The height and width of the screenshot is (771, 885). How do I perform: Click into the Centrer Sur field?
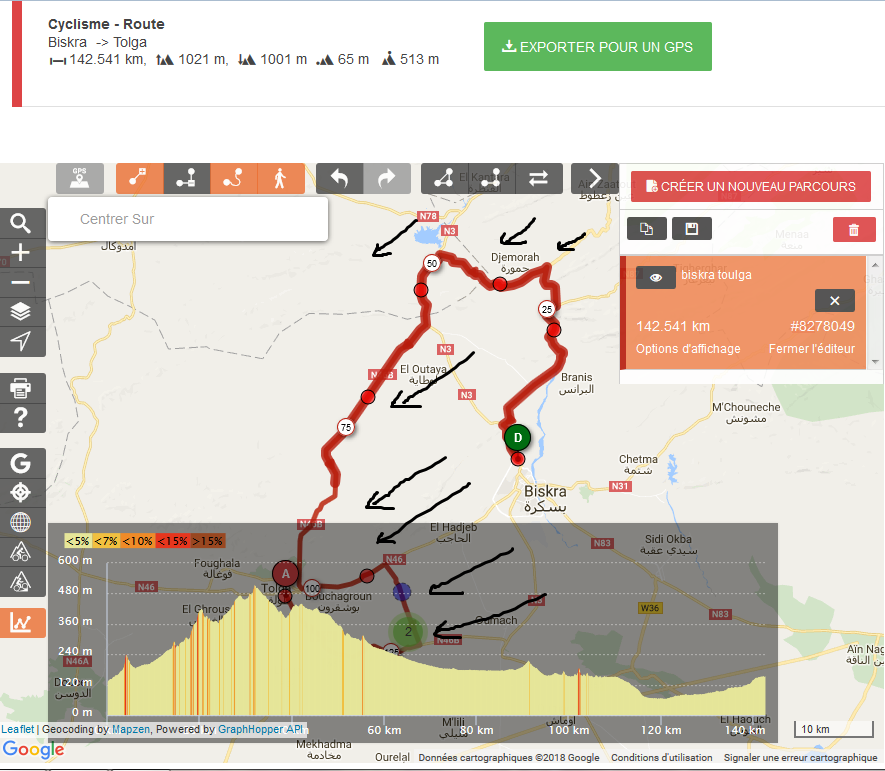point(188,219)
